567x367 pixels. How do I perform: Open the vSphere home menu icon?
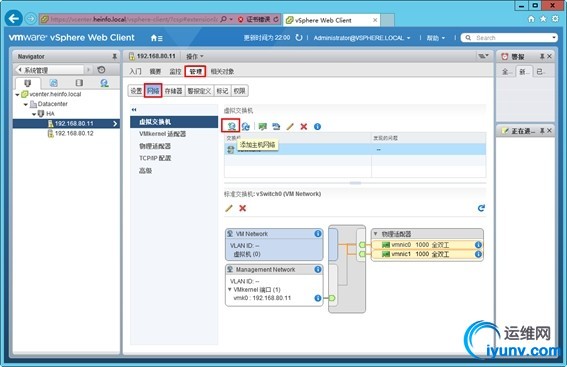[156, 38]
